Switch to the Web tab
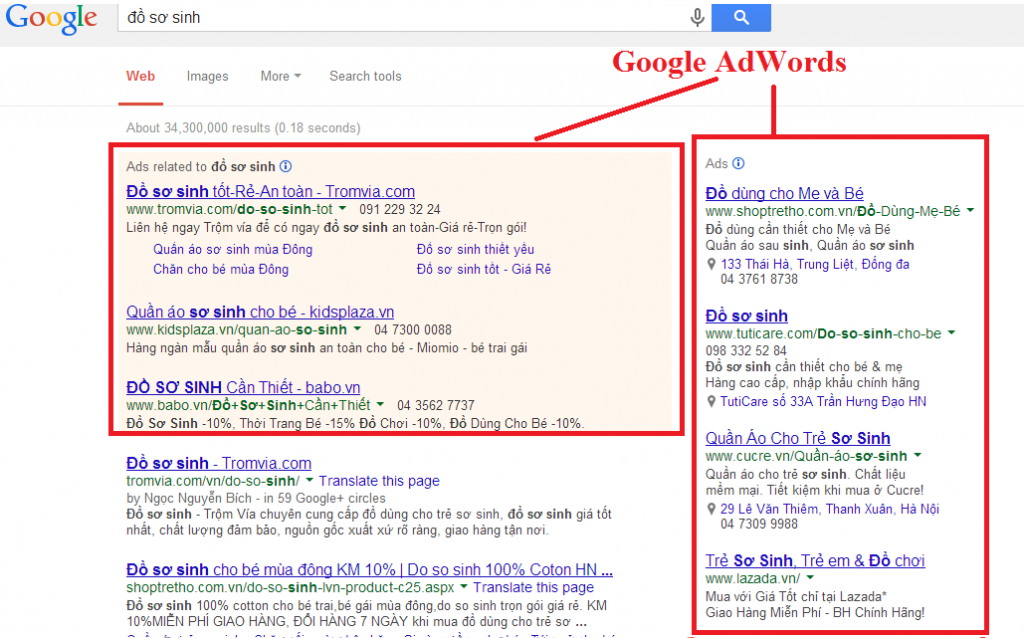 tap(140, 76)
